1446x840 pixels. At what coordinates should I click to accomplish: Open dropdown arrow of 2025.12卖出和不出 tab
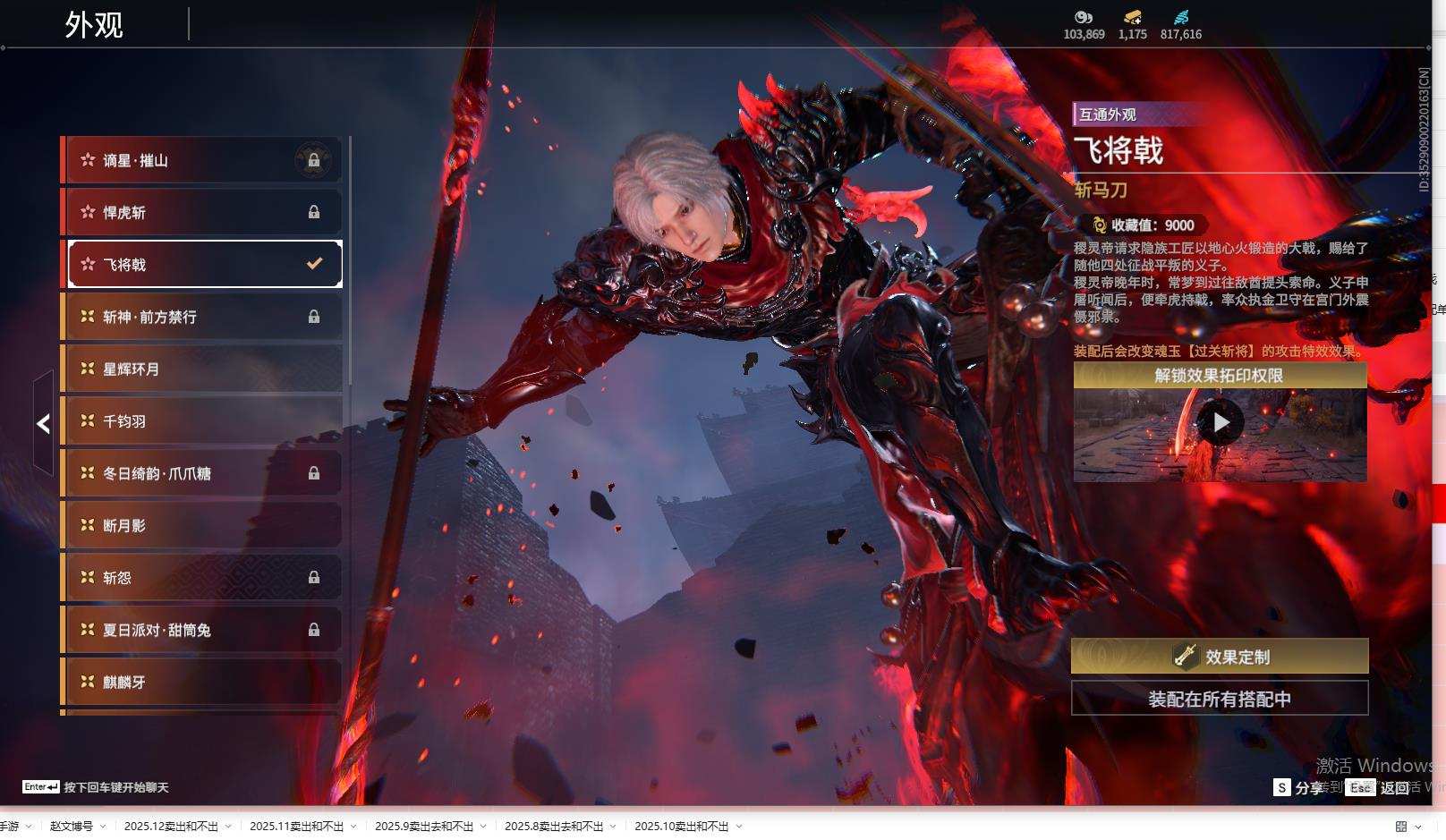pos(228,827)
